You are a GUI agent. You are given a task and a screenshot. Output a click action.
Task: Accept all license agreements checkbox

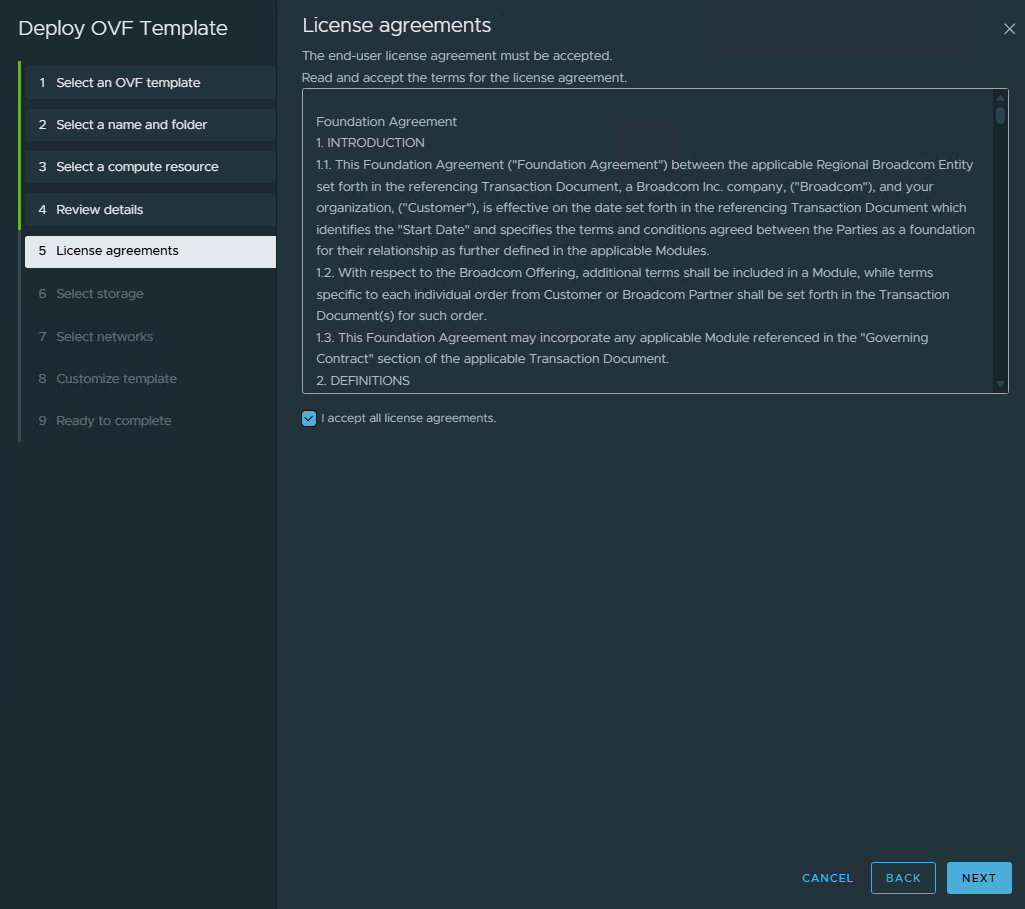click(x=309, y=418)
